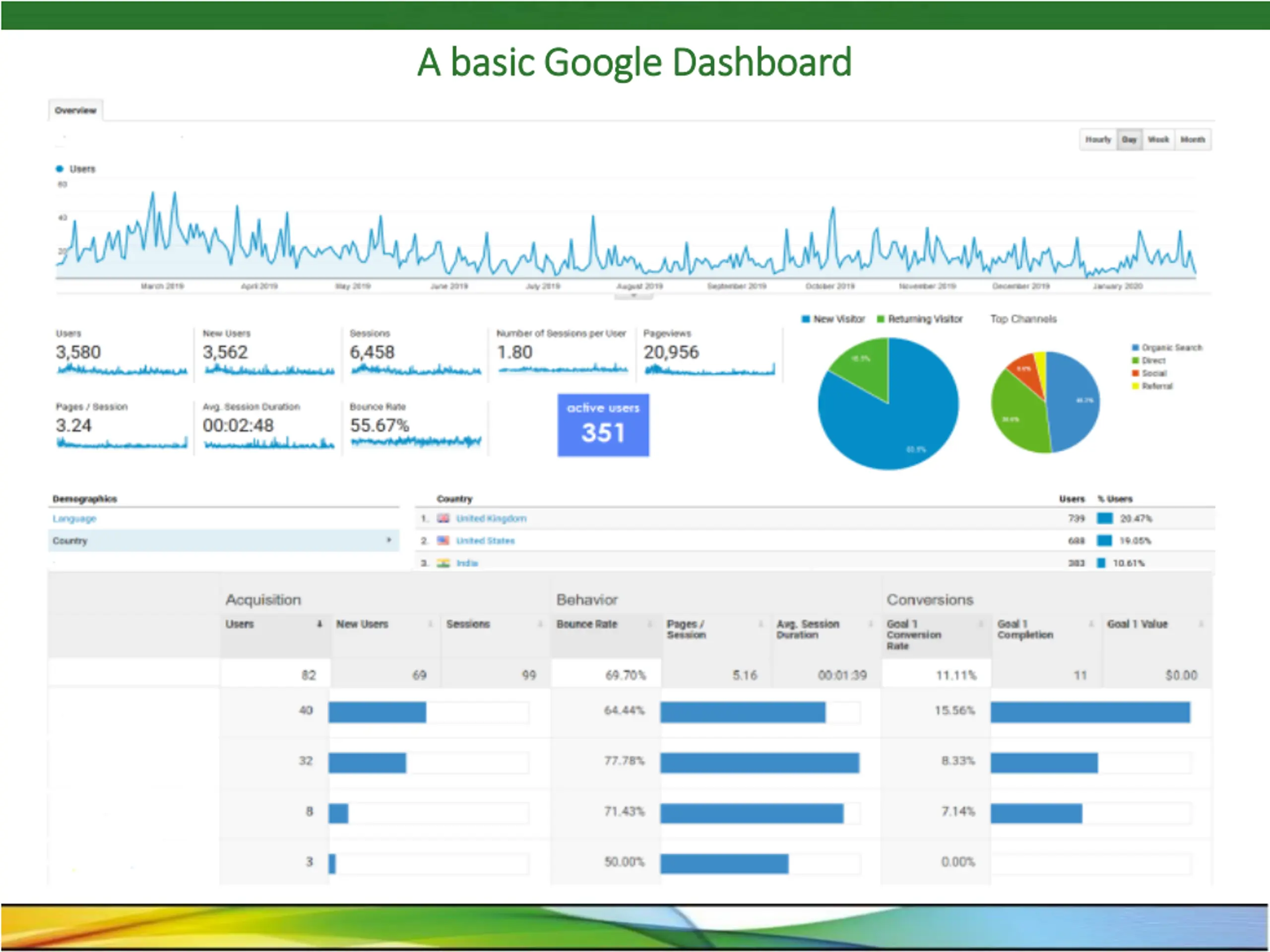The height and width of the screenshot is (952, 1270).
Task: Click the Social channel legend swatch
Action: (x=1135, y=373)
